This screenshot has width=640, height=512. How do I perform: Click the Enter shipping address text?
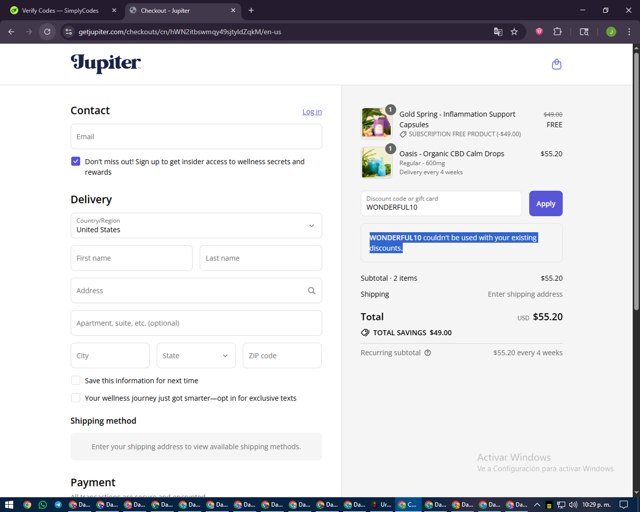[525, 294]
